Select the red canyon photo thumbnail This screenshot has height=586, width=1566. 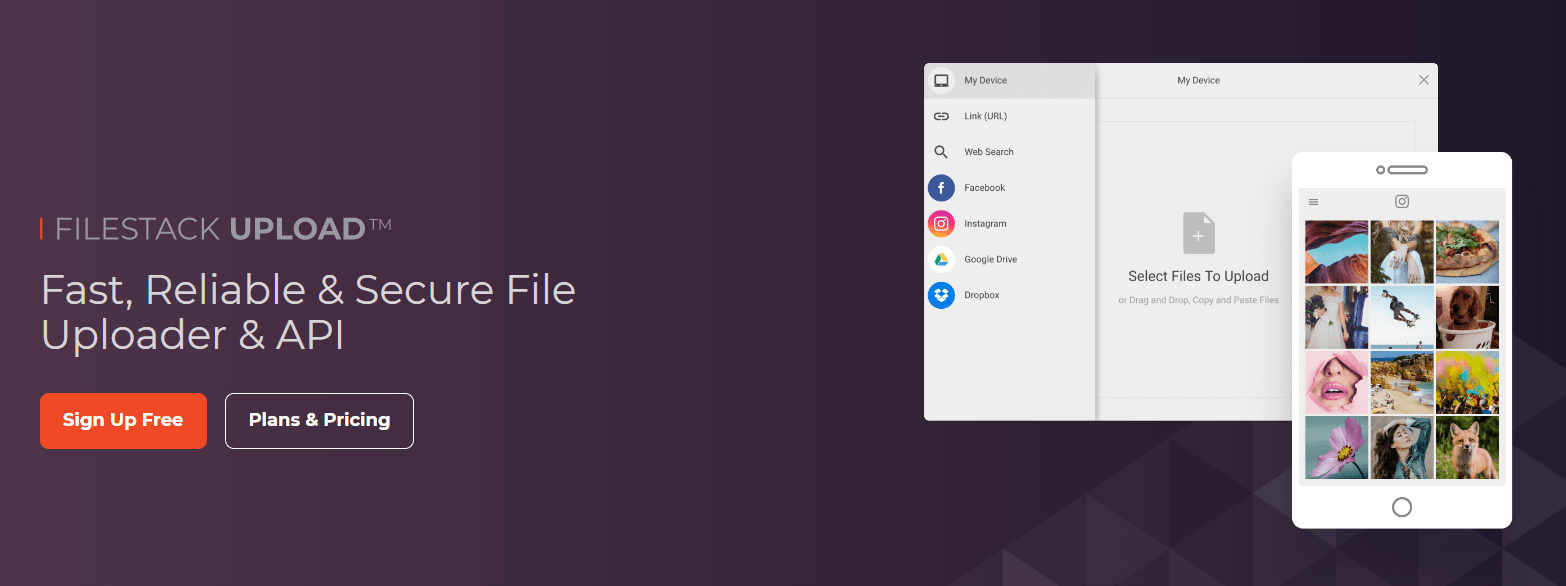(x=1336, y=252)
